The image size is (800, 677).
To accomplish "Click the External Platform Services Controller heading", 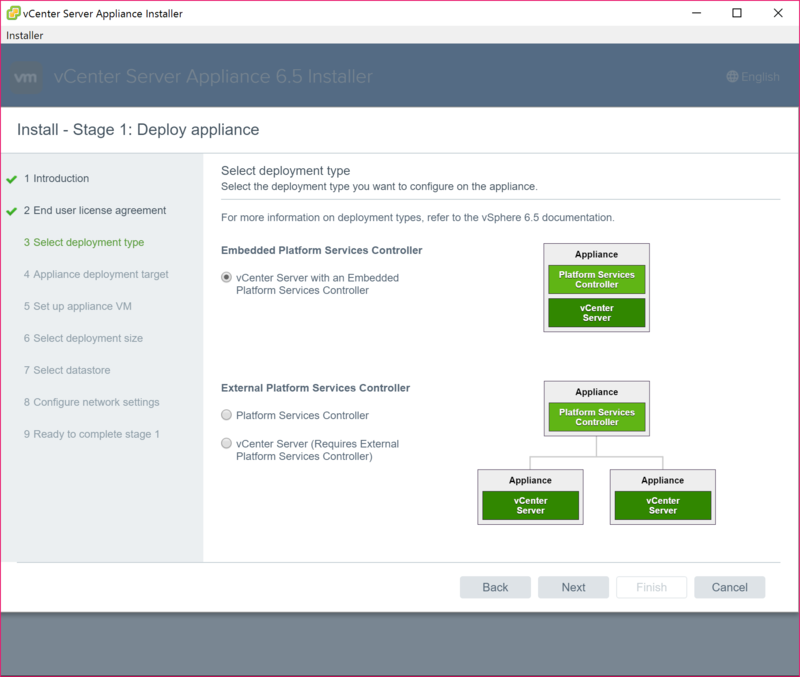I will [315, 388].
